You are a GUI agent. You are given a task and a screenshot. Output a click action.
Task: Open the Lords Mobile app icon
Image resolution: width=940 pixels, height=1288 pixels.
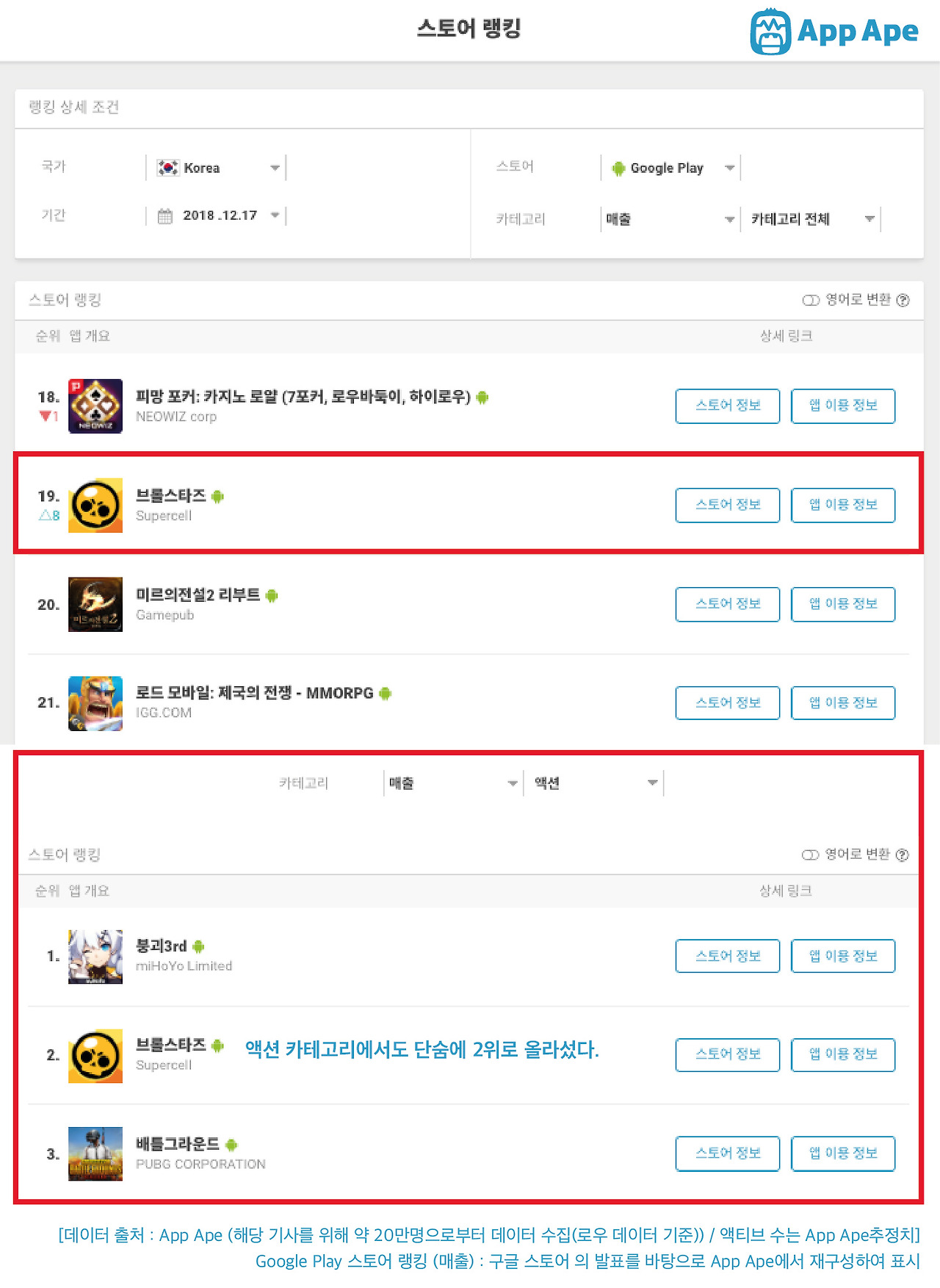point(95,704)
